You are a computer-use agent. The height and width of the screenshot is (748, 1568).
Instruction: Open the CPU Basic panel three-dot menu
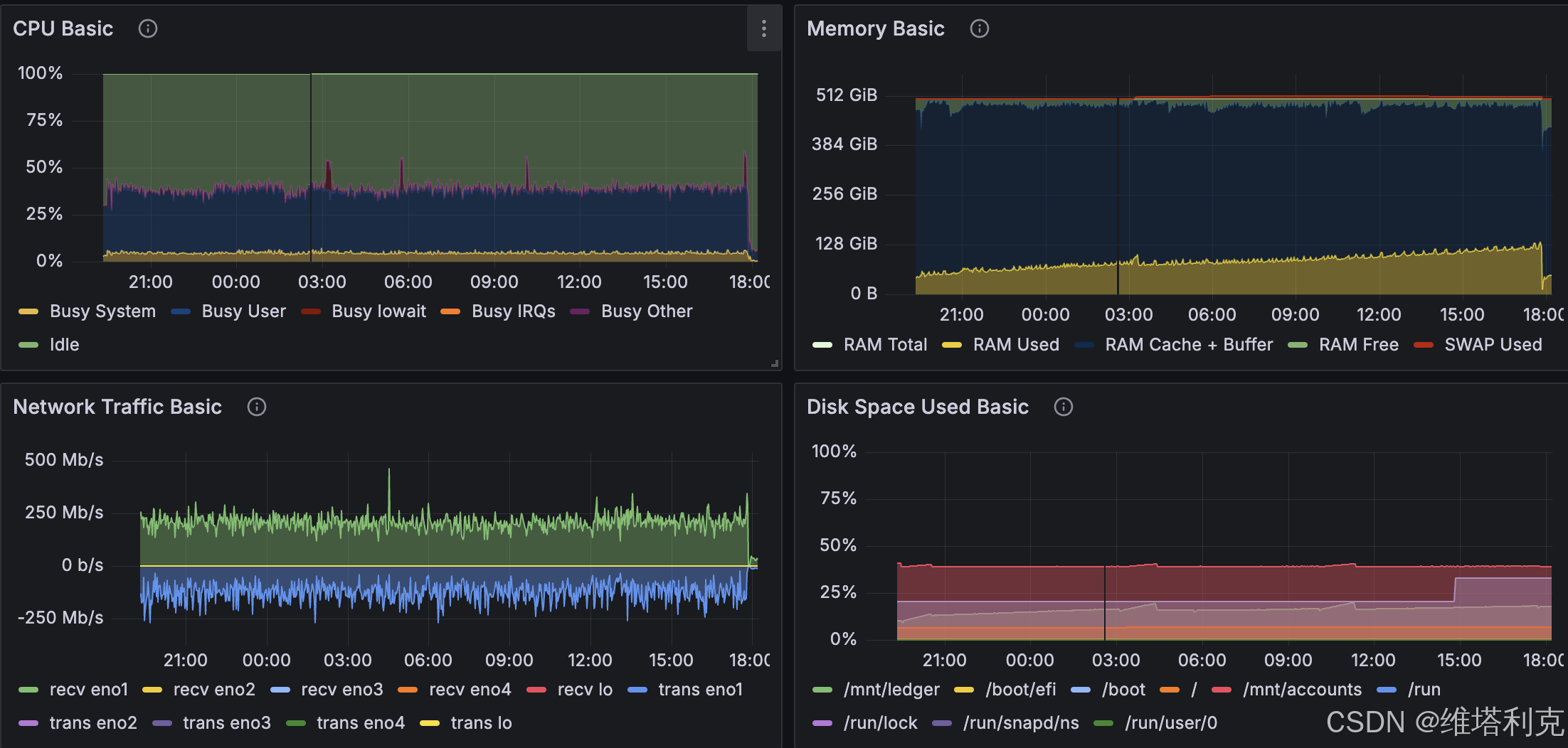point(764,28)
